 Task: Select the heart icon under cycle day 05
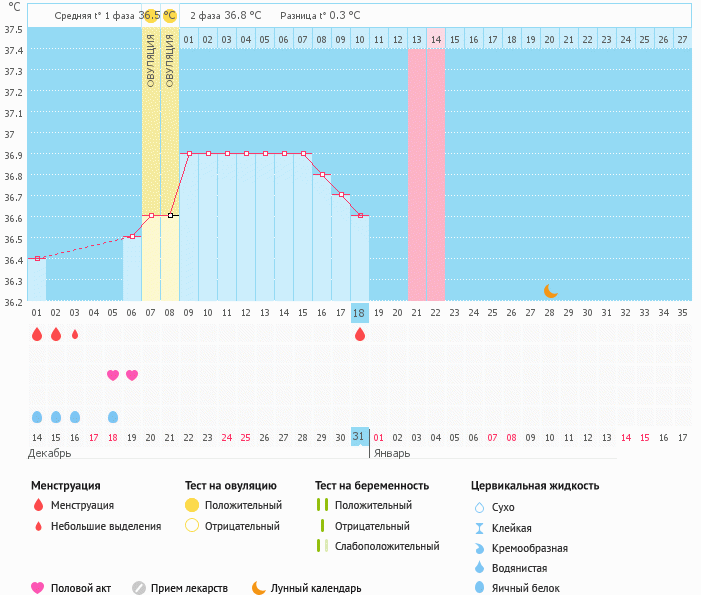(113, 375)
